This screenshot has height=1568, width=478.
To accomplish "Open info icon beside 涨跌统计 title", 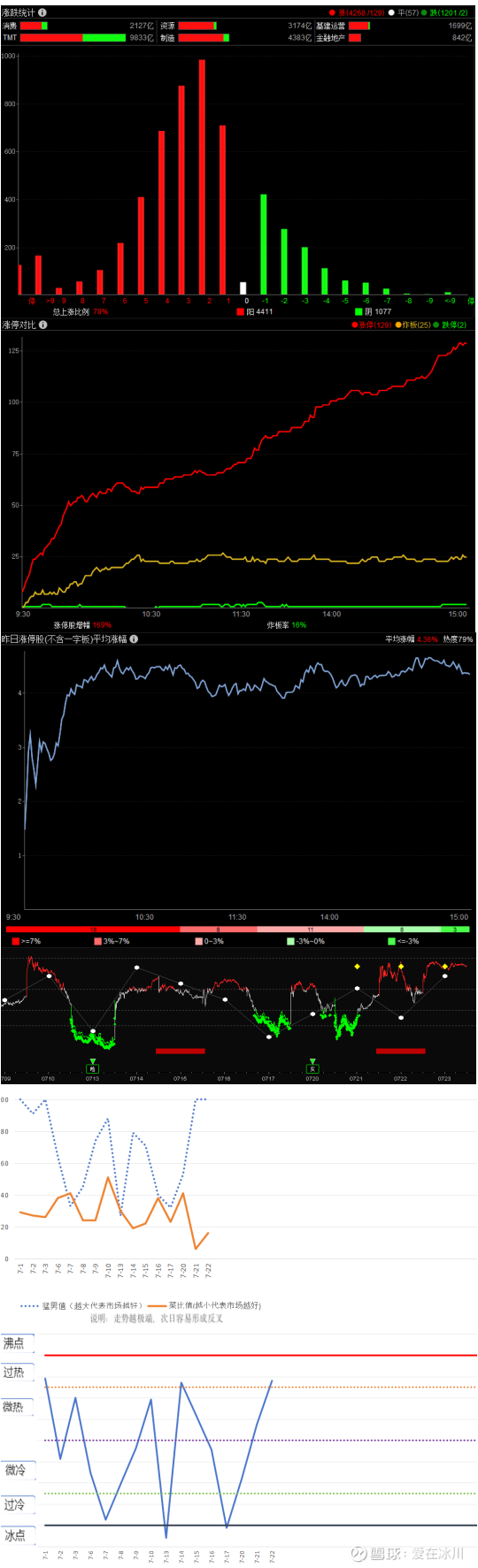I will click(x=42, y=12).
